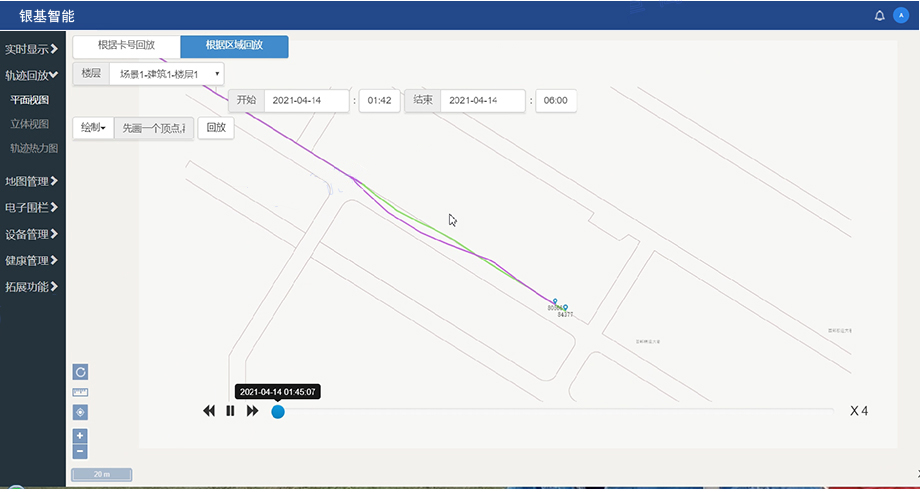Open the 绘制 draw dropdown
The image size is (920, 492).
93,128
